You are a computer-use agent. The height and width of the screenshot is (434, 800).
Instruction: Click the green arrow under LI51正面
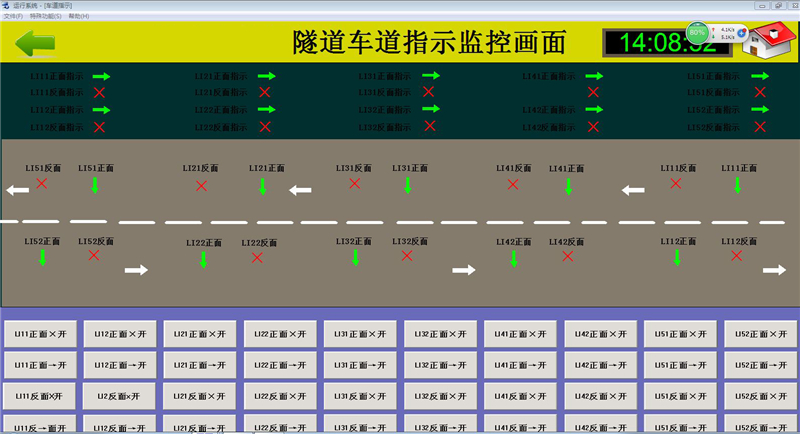(x=95, y=185)
